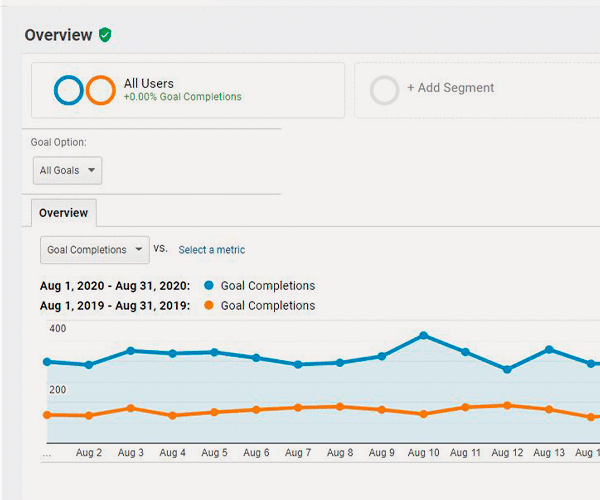Screen dimensions: 600x500
Task: Click the Goal Option: label
Action: pyautogui.click(x=59, y=142)
